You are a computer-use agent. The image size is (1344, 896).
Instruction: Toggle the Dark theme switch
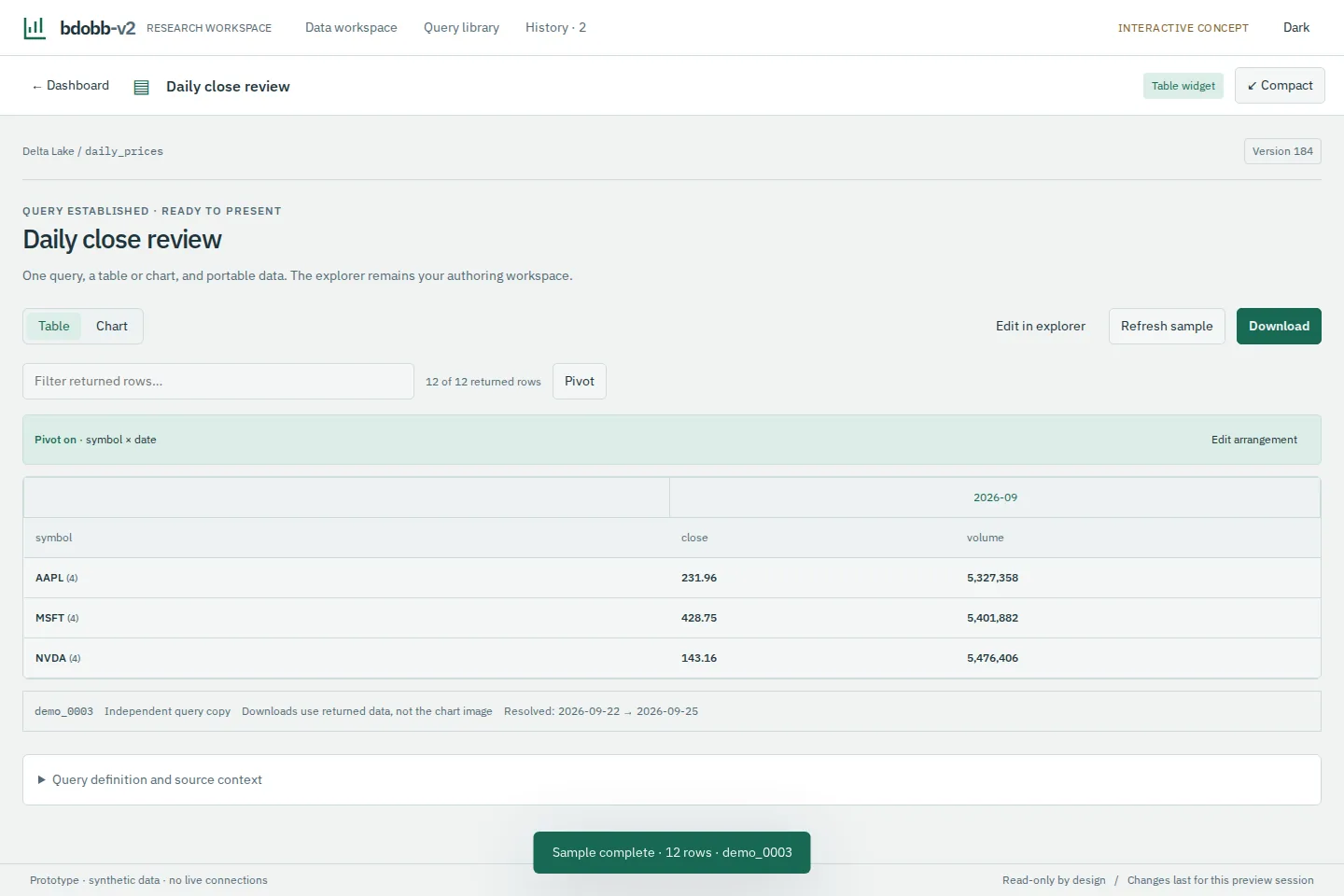click(1295, 27)
